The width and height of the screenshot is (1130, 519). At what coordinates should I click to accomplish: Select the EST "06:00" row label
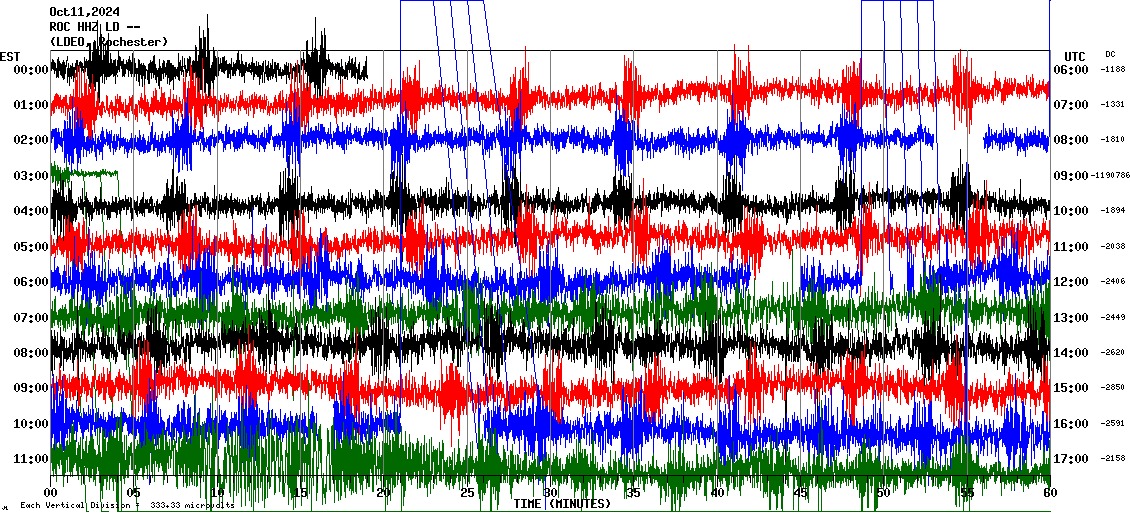[30, 282]
